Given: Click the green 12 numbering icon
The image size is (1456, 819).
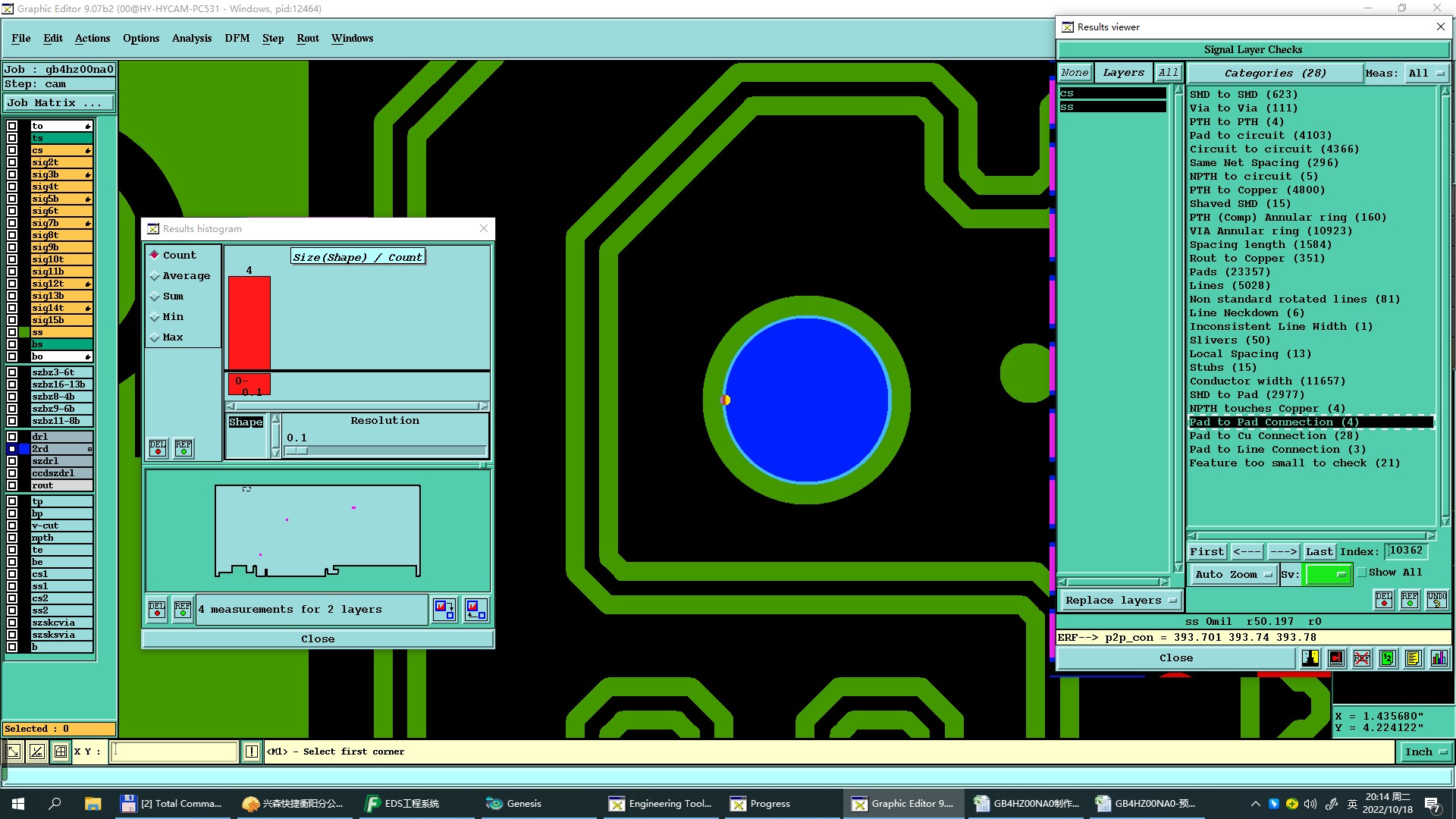Looking at the screenshot, I should [x=1387, y=658].
